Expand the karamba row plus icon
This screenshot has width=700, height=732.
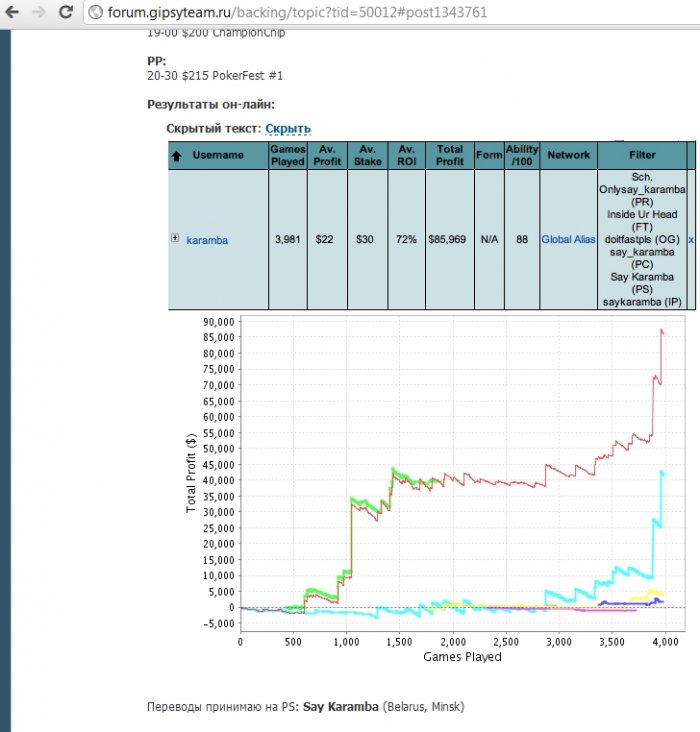pyautogui.click(x=175, y=238)
